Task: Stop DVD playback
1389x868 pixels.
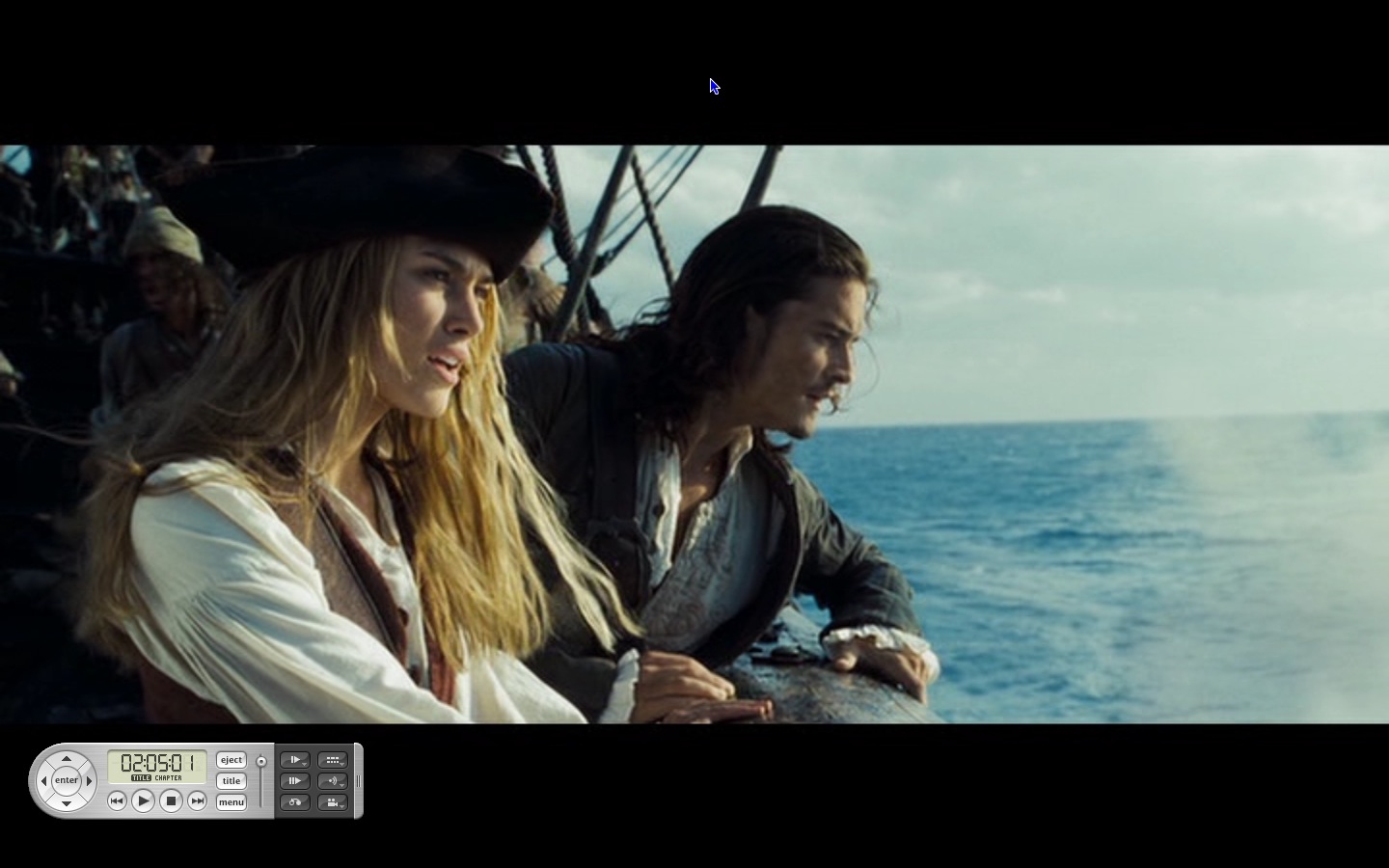Action: point(171,800)
